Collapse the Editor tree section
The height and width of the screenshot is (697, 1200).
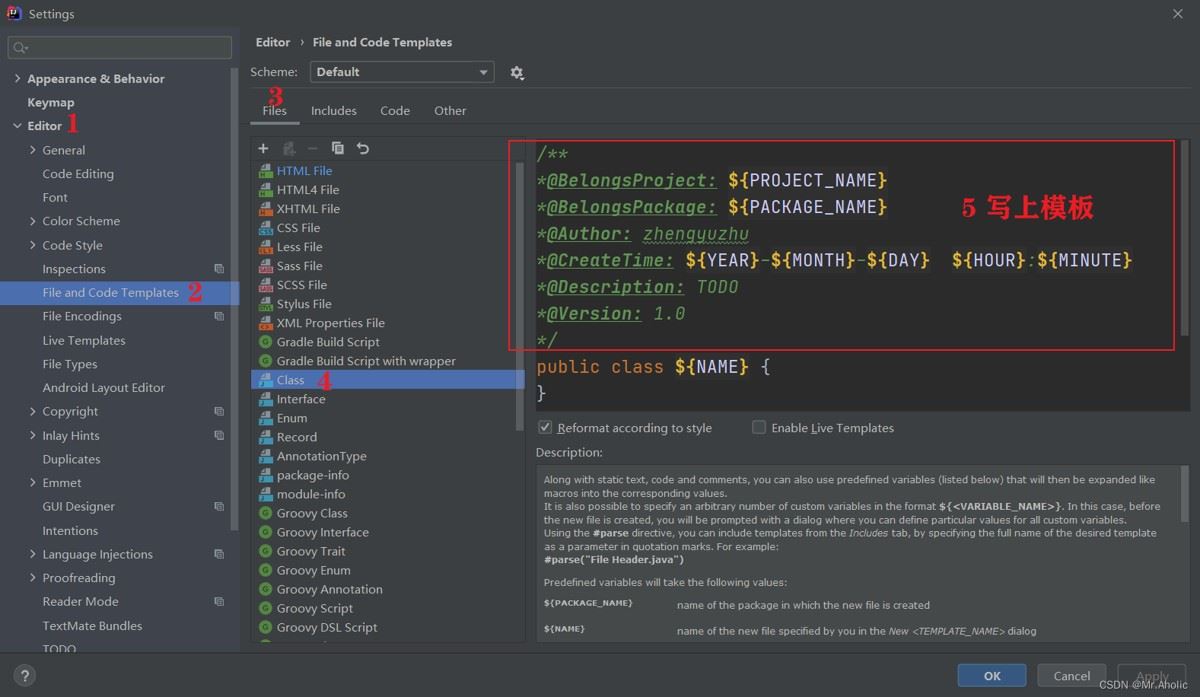pyautogui.click(x=17, y=126)
